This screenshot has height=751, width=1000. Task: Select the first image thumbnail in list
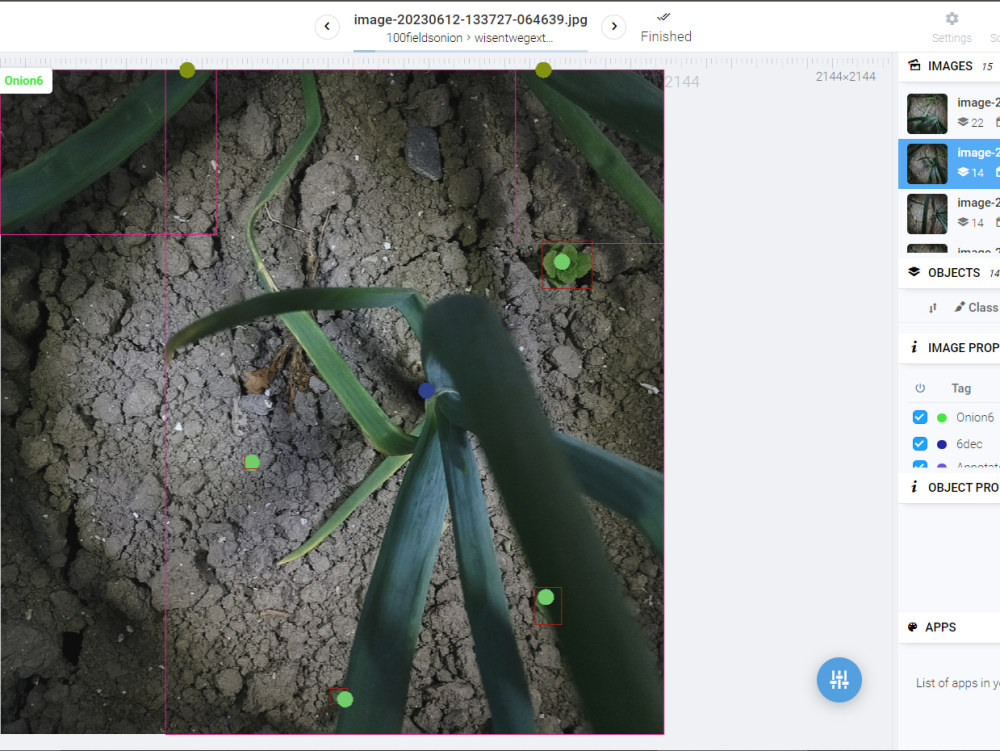927,113
